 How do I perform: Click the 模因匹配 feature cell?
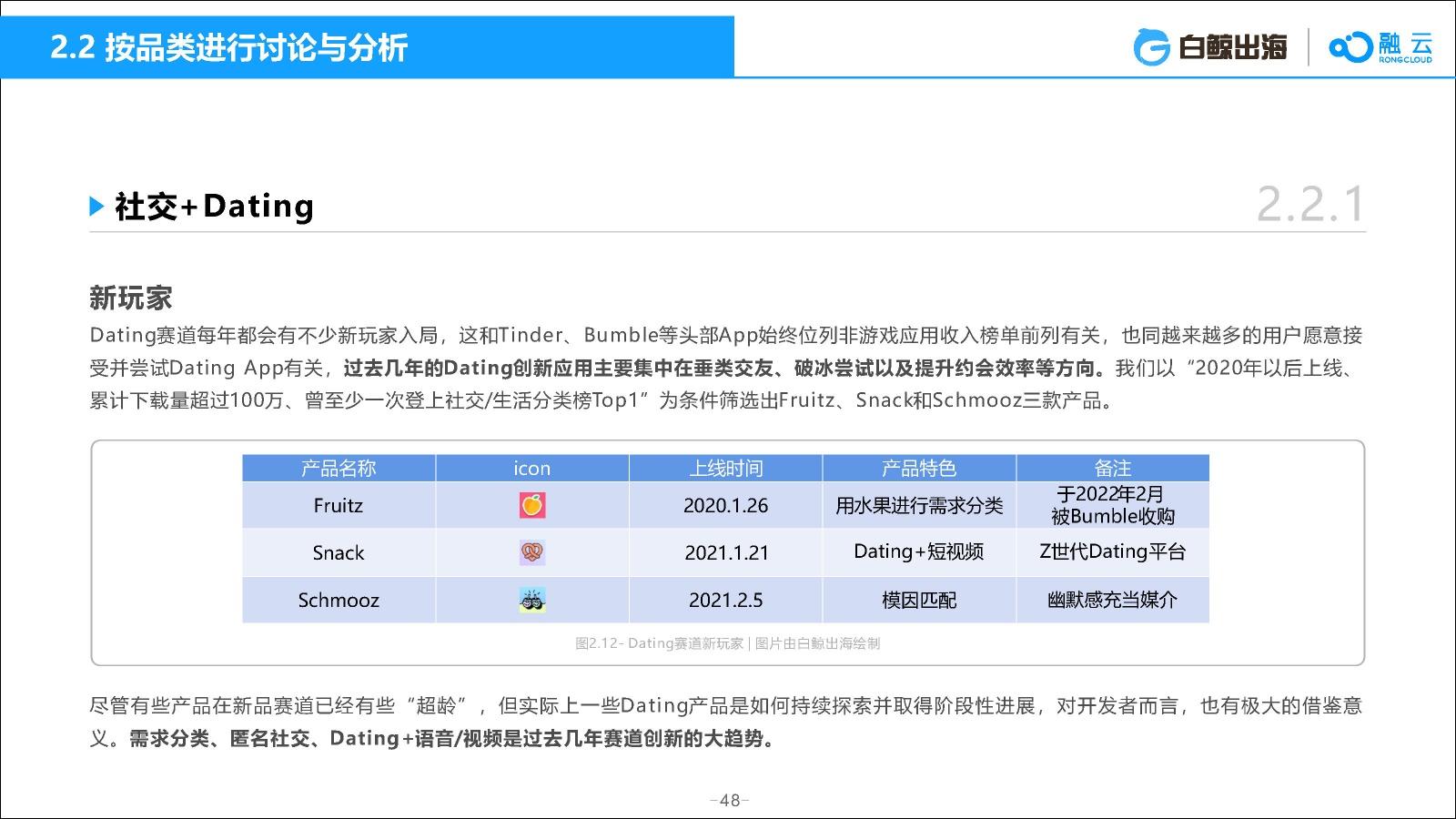919,600
